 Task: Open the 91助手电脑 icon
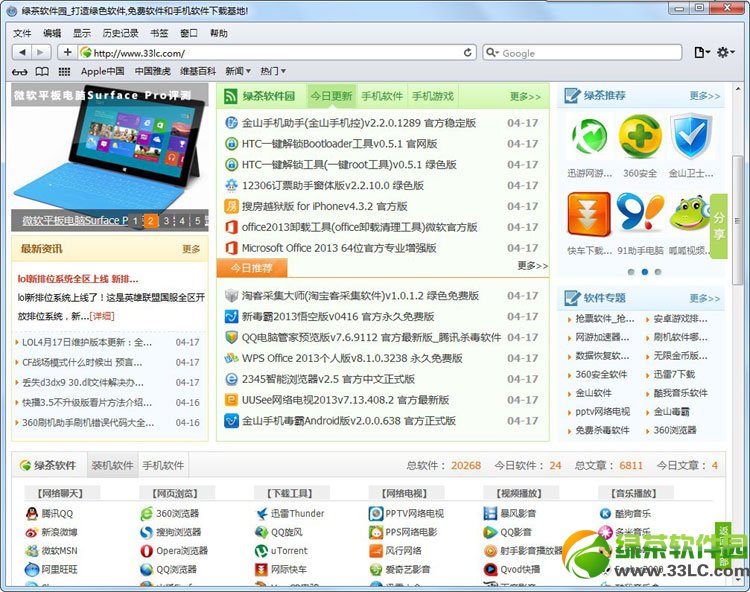[640, 214]
